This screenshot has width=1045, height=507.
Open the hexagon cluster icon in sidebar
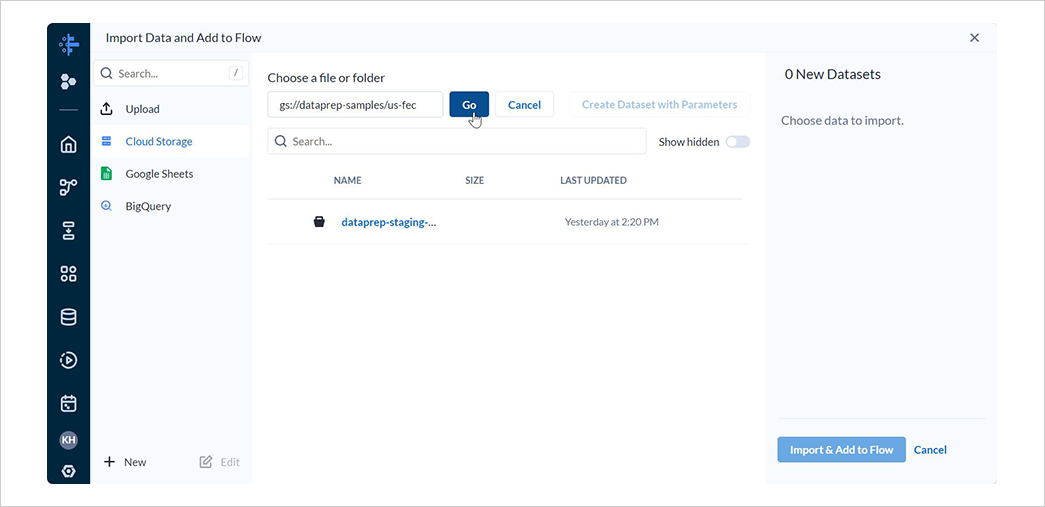pyautogui.click(x=68, y=81)
